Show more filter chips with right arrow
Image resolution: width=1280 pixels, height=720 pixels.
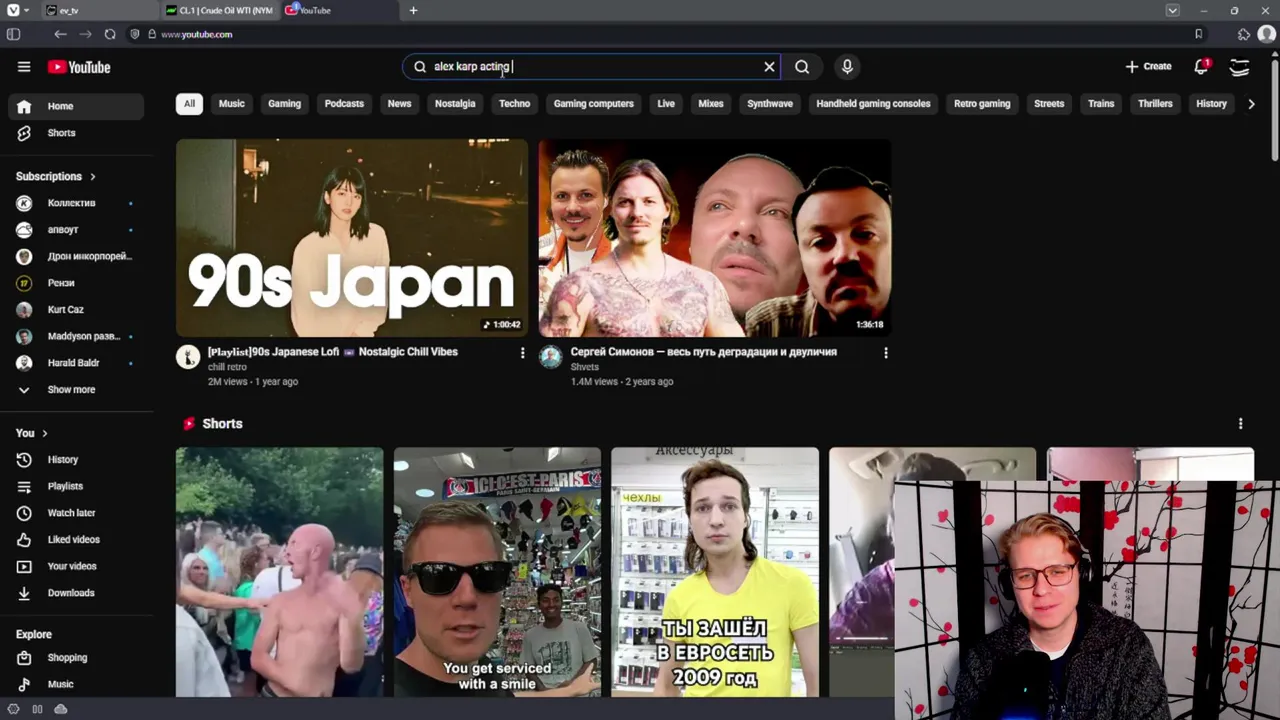pos(1251,104)
